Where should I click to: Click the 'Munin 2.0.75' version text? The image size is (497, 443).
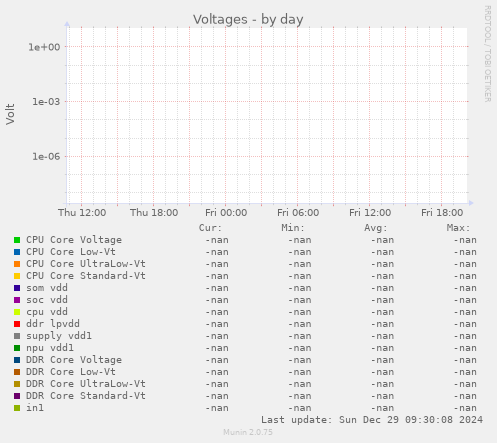(x=248, y=432)
